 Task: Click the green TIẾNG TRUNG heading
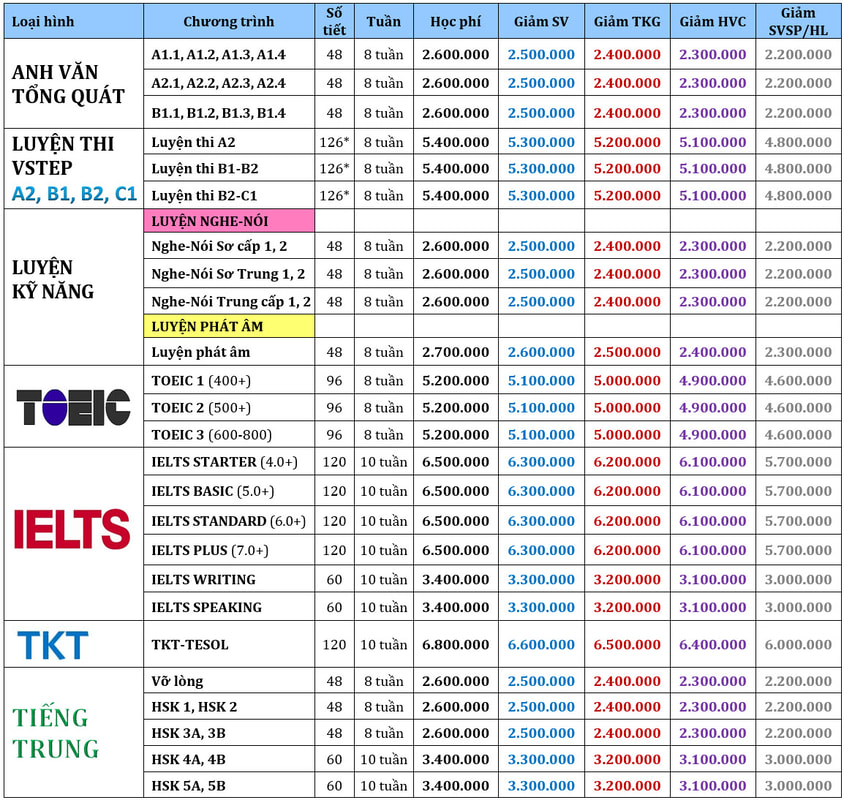pos(56,733)
